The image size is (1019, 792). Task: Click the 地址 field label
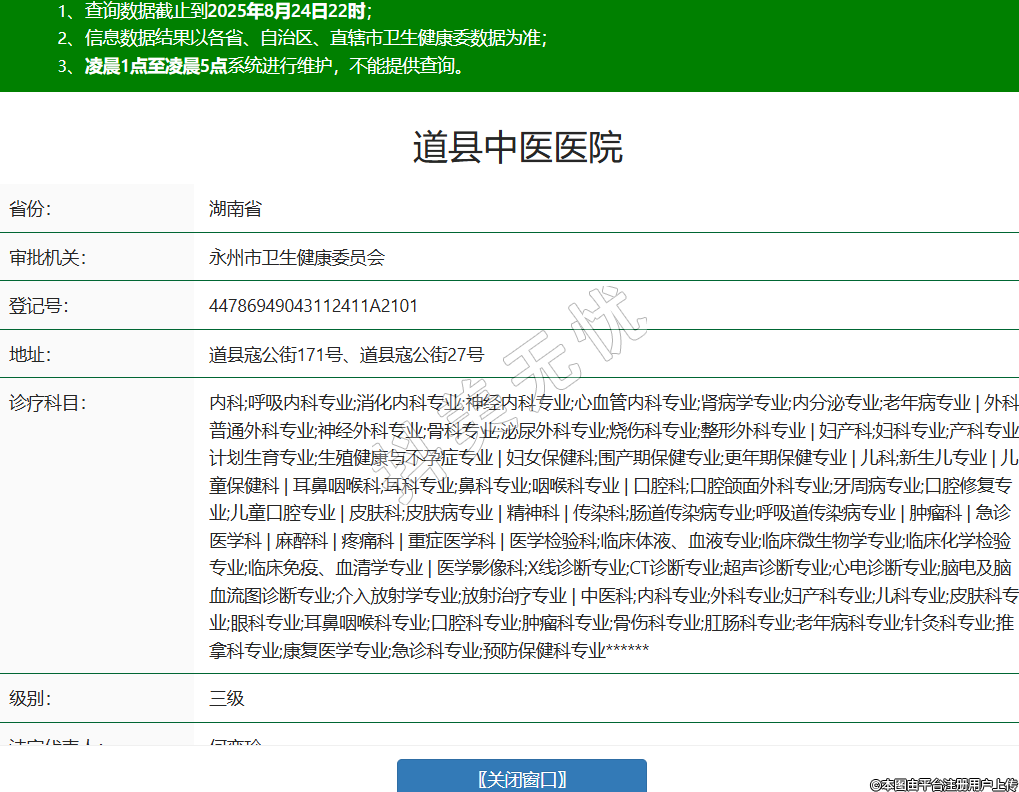[30, 354]
